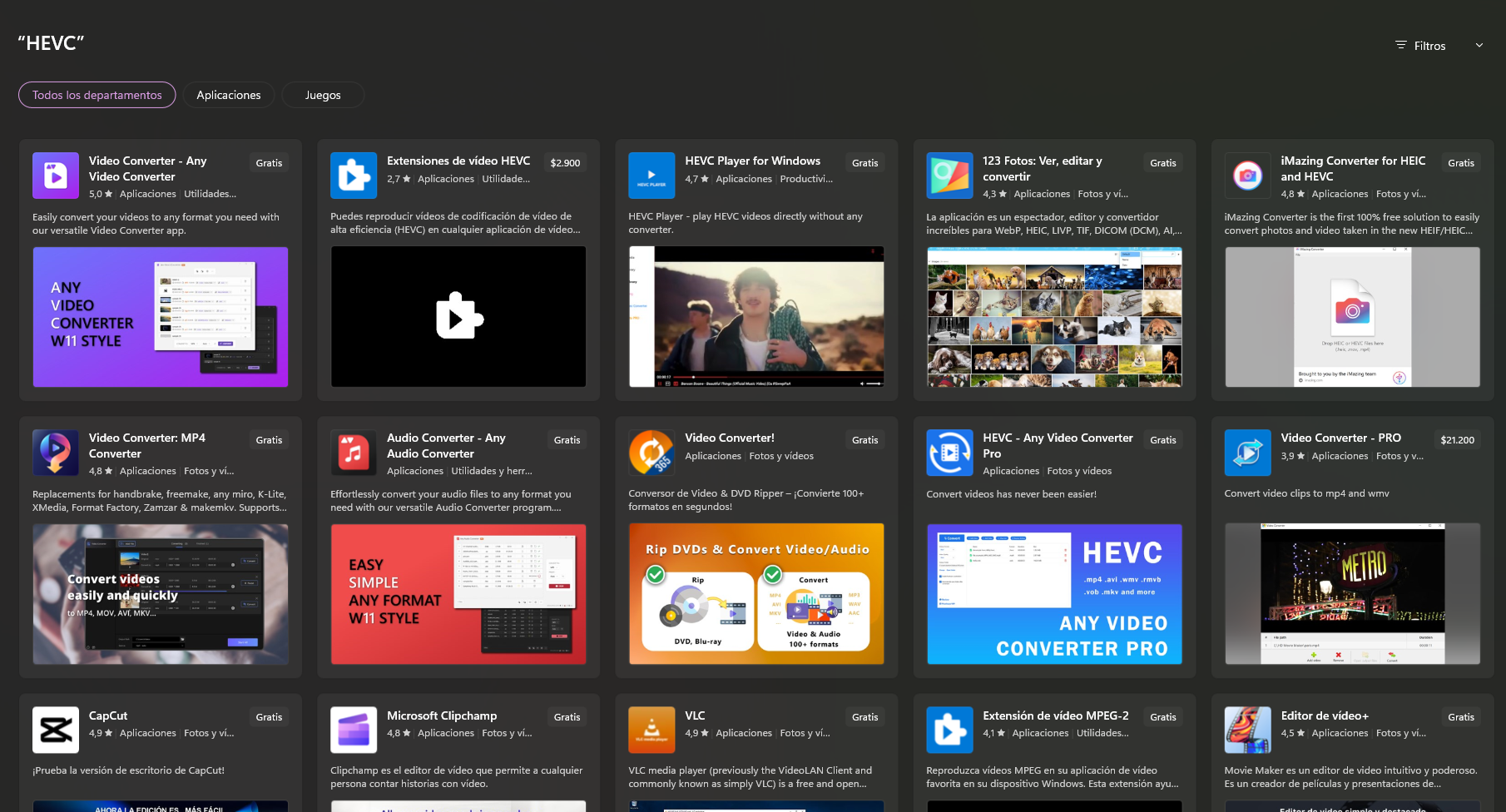The width and height of the screenshot is (1506, 812).
Task: Click the description 'Convert video clips to mp4 and wmv'
Action: (1306, 493)
